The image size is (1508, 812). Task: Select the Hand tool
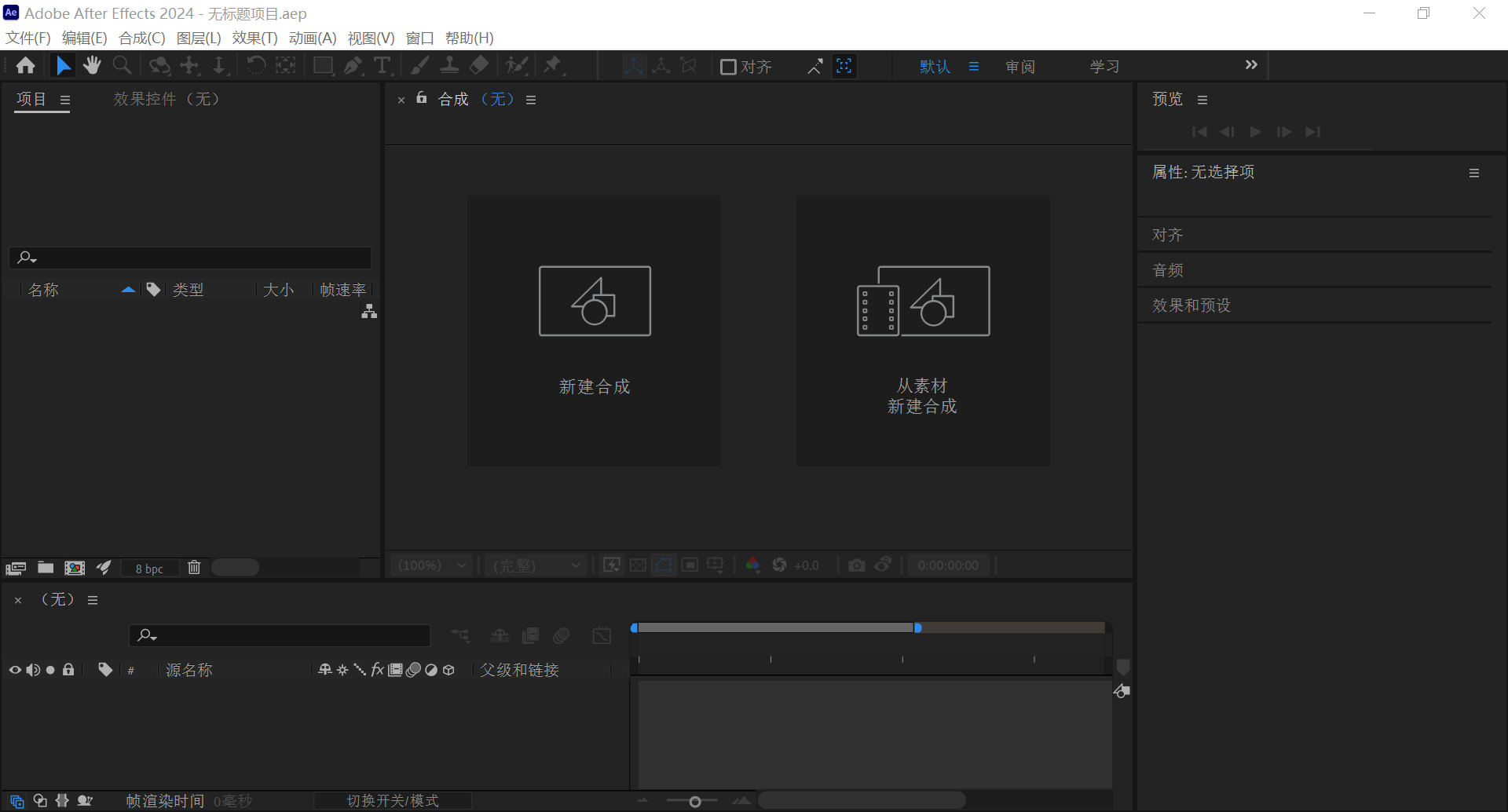coord(92,66)
